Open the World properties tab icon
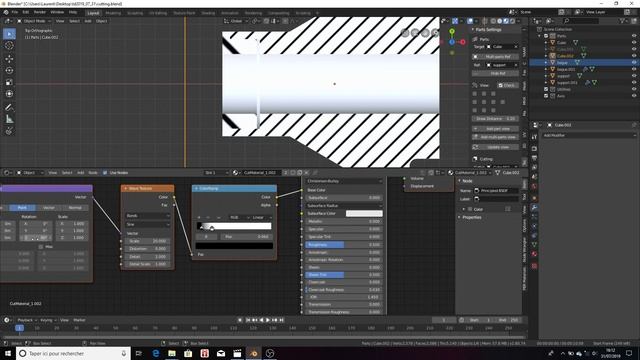Image resolution: width=640 pixels, height=360 pixels. pos(534,187)
